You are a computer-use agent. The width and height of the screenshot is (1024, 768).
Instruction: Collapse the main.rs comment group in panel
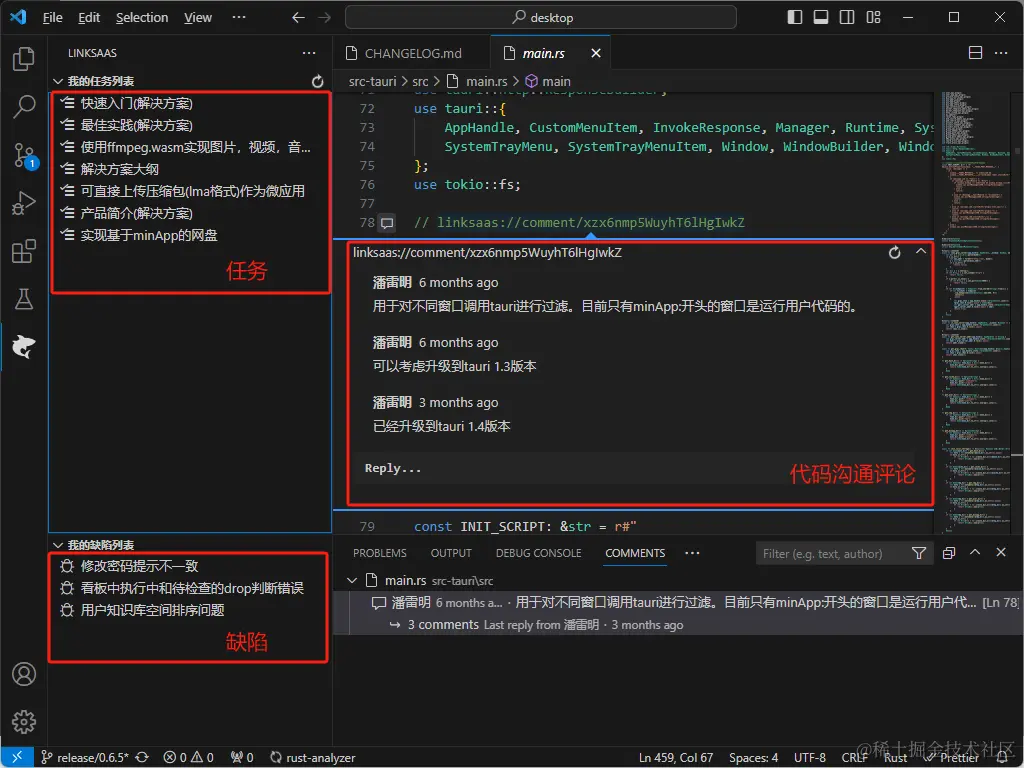click(x=352, y=580)
